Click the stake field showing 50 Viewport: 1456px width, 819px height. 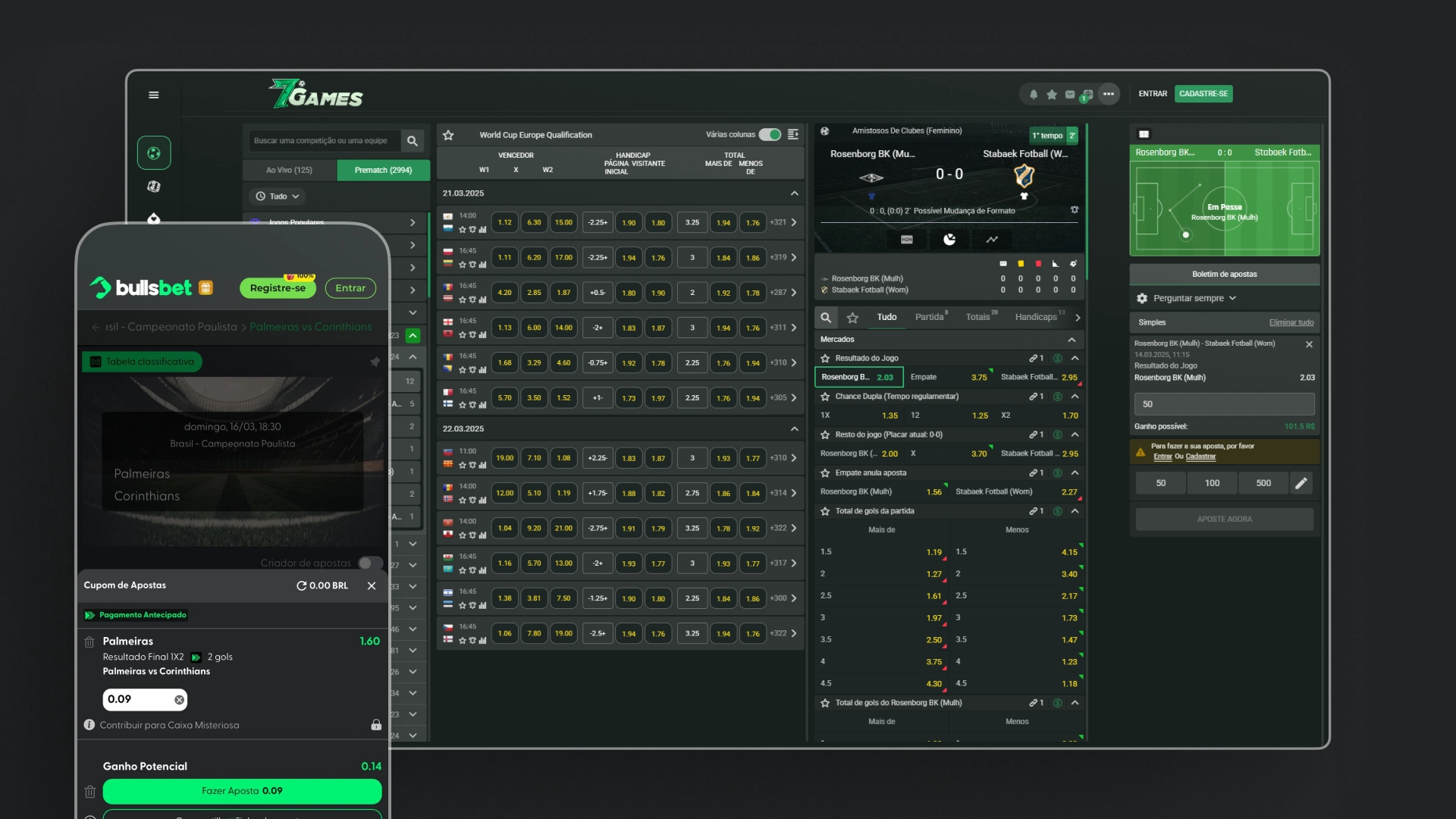1224,404
